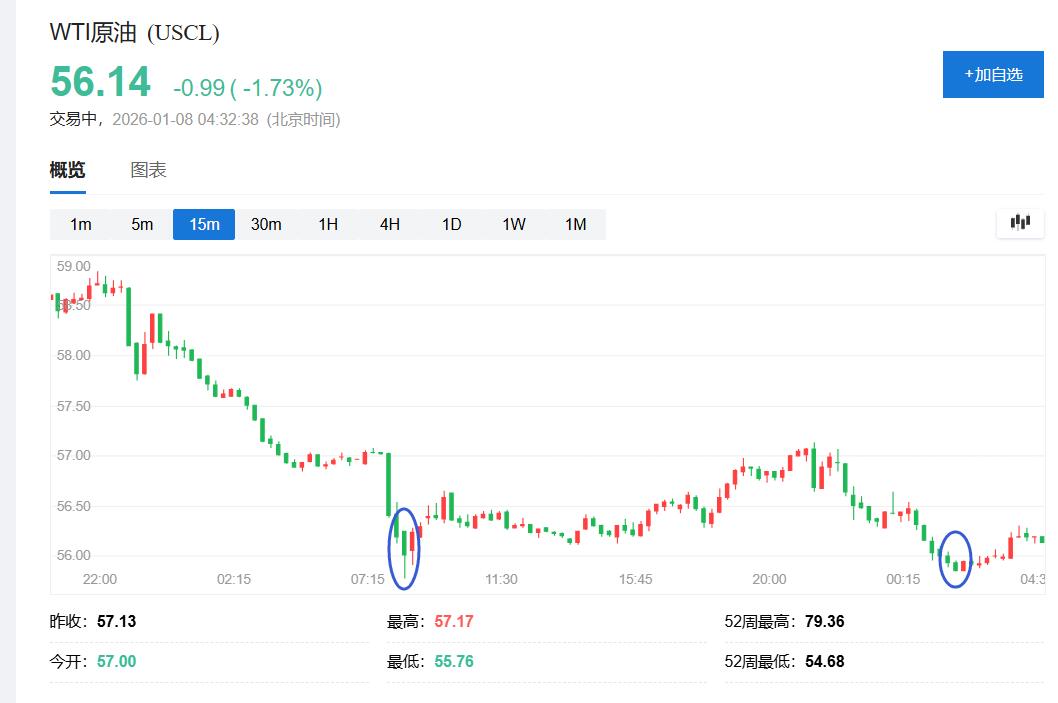Choose the 15m interval button

pyautogui.click(x=204, y=224)
